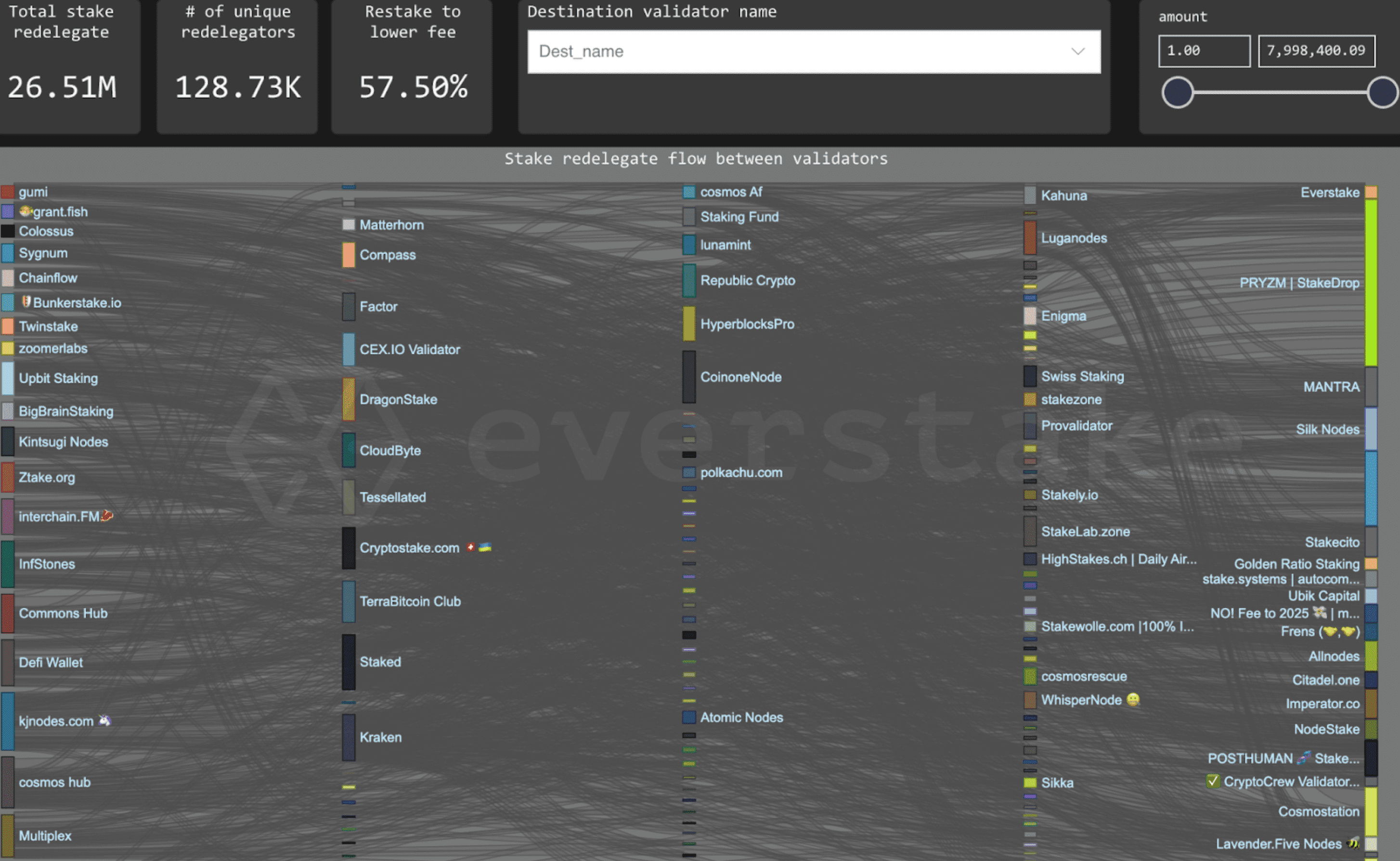Click the Sikka label
The height and width of the screenshot is (861, 1400).
[x=1057, y=783]
